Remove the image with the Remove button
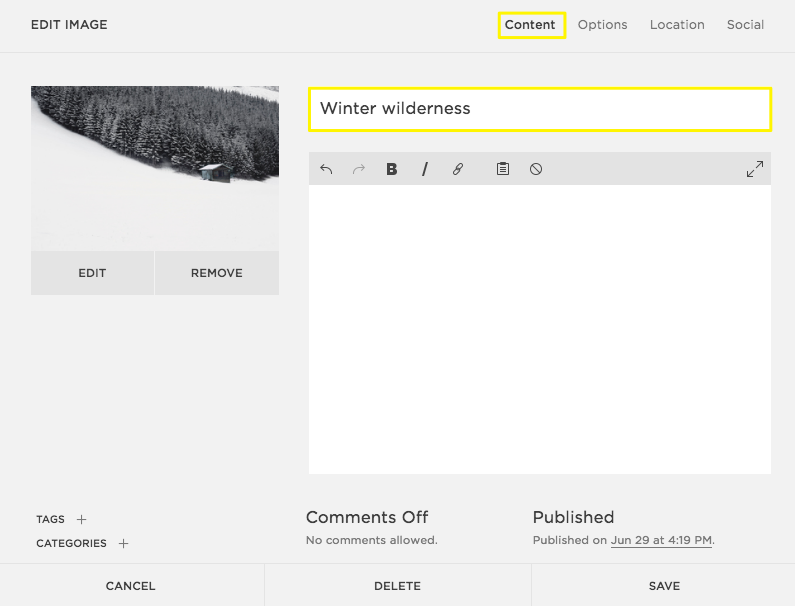Screen dimensions: 795x606 217,273
